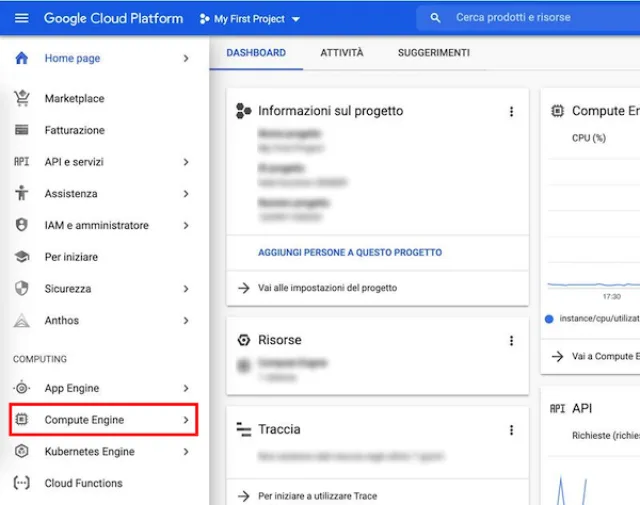
Task: Switch to the SUGGERIMENTI tab
Action: click(434, 53)
